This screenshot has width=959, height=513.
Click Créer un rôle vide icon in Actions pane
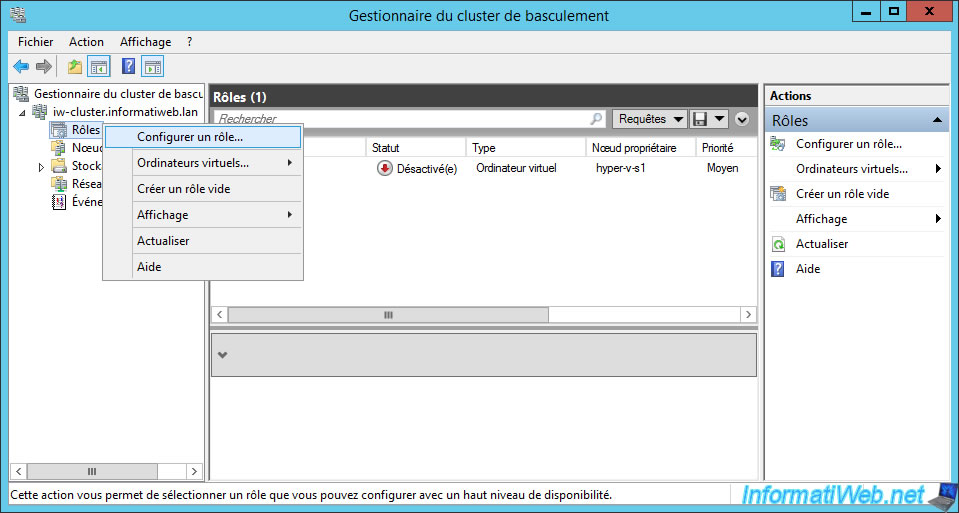[778, 194]
